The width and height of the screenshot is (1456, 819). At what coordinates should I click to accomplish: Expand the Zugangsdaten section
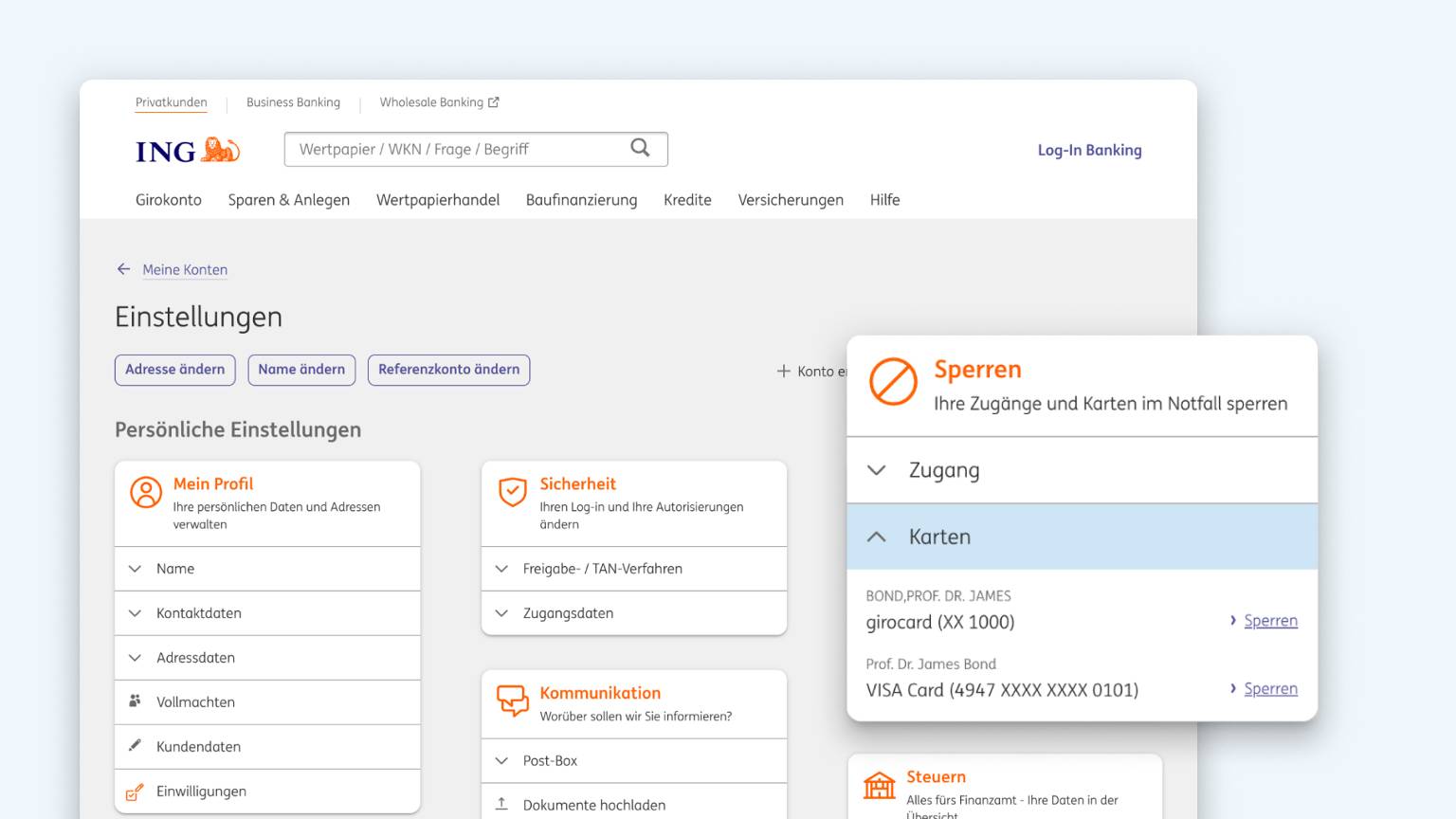634,613
